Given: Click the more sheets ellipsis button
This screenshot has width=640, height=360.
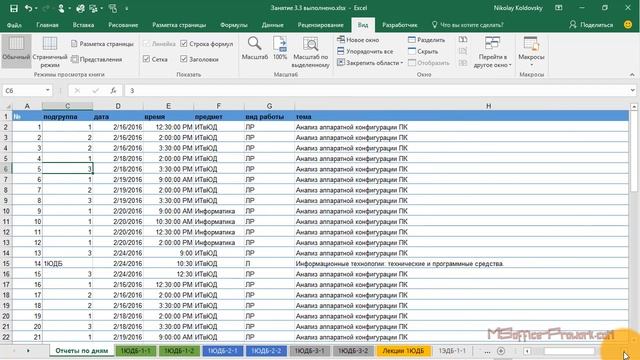Looking at the screenshot, I should [487, 351].
